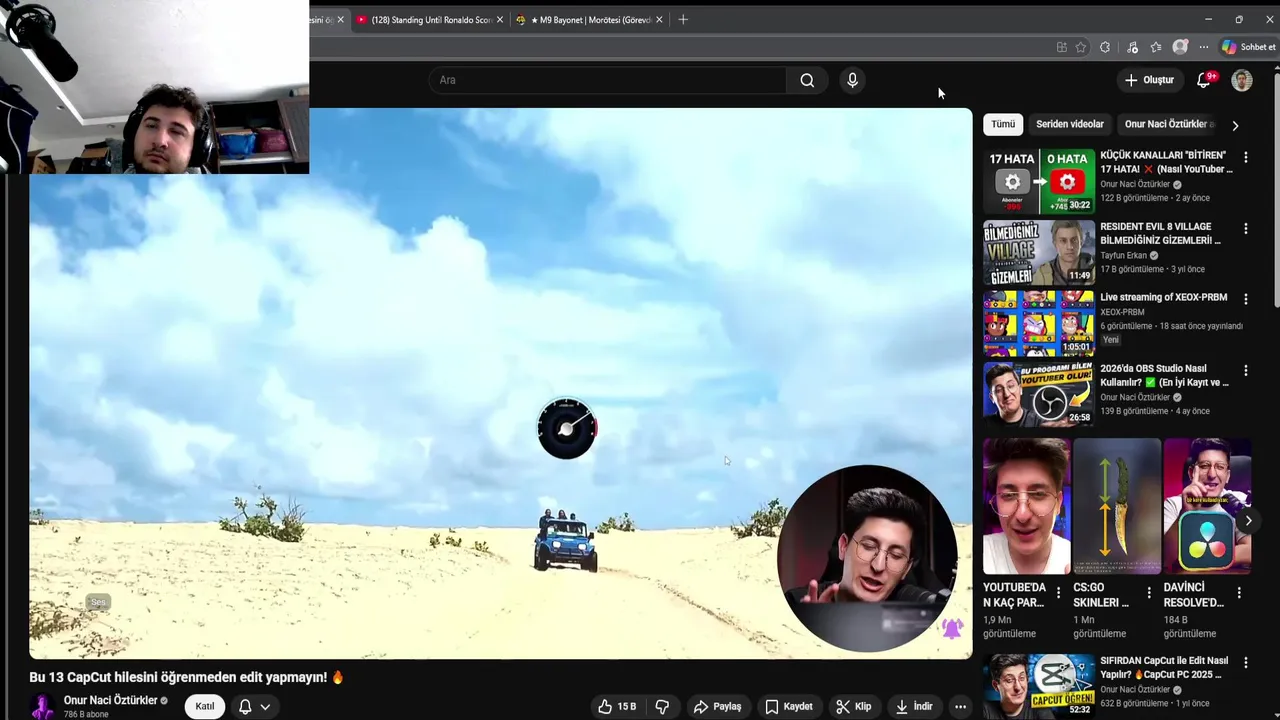This screenshot has width=1280, height=720.
Task: Save the video via Kaydet
Action: point(789,707)
